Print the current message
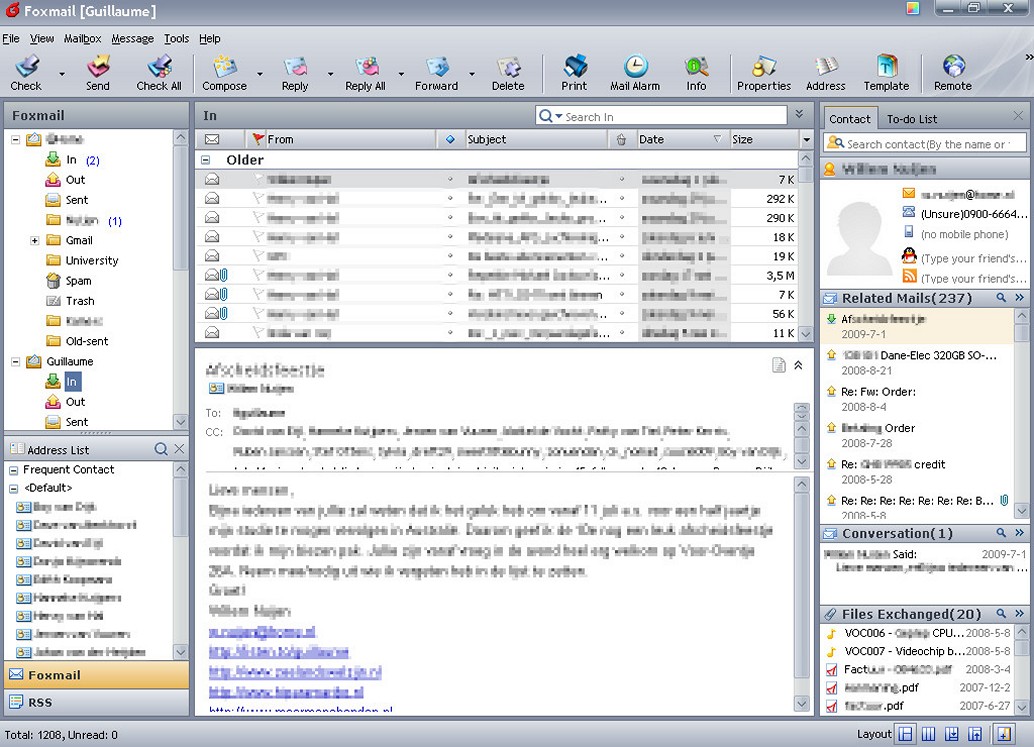Viewport: 1034px width, 747px height. pyautogui.click(x=574, y=73)
